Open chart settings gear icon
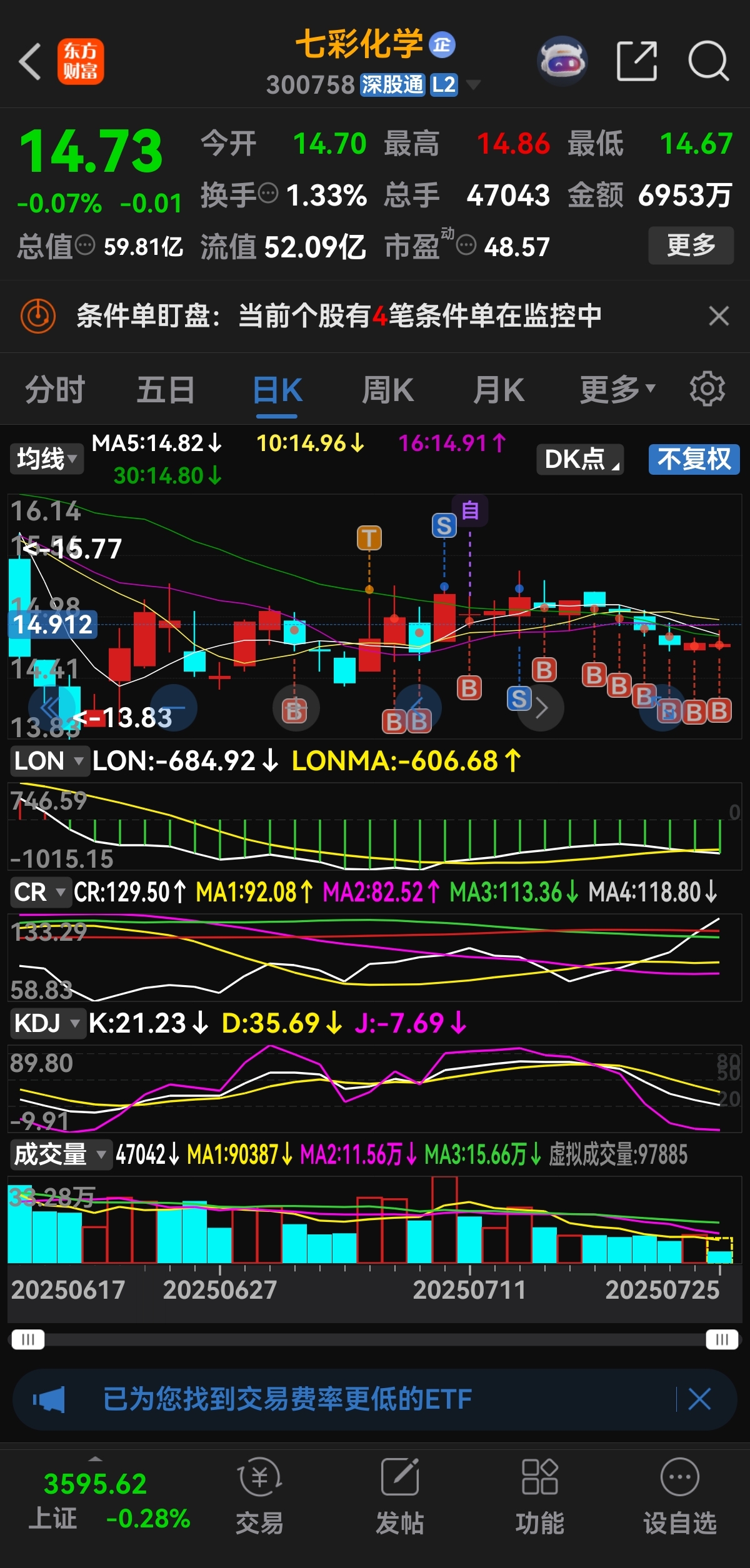Viewport: 750px width, 1568px height. click(x=707, y=389)
